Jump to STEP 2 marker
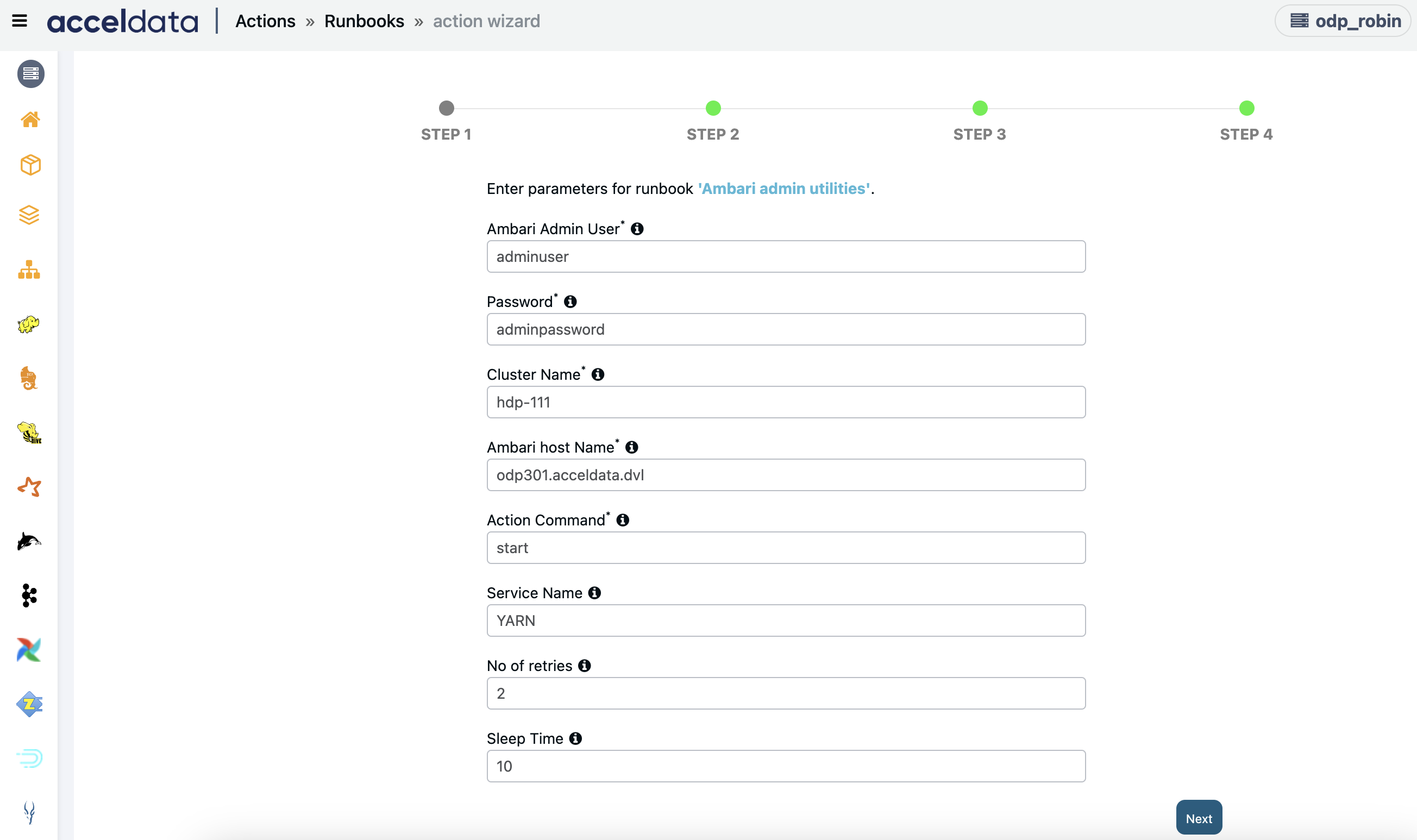Screen dimensions: 1417x840 (x=713, y=108)
